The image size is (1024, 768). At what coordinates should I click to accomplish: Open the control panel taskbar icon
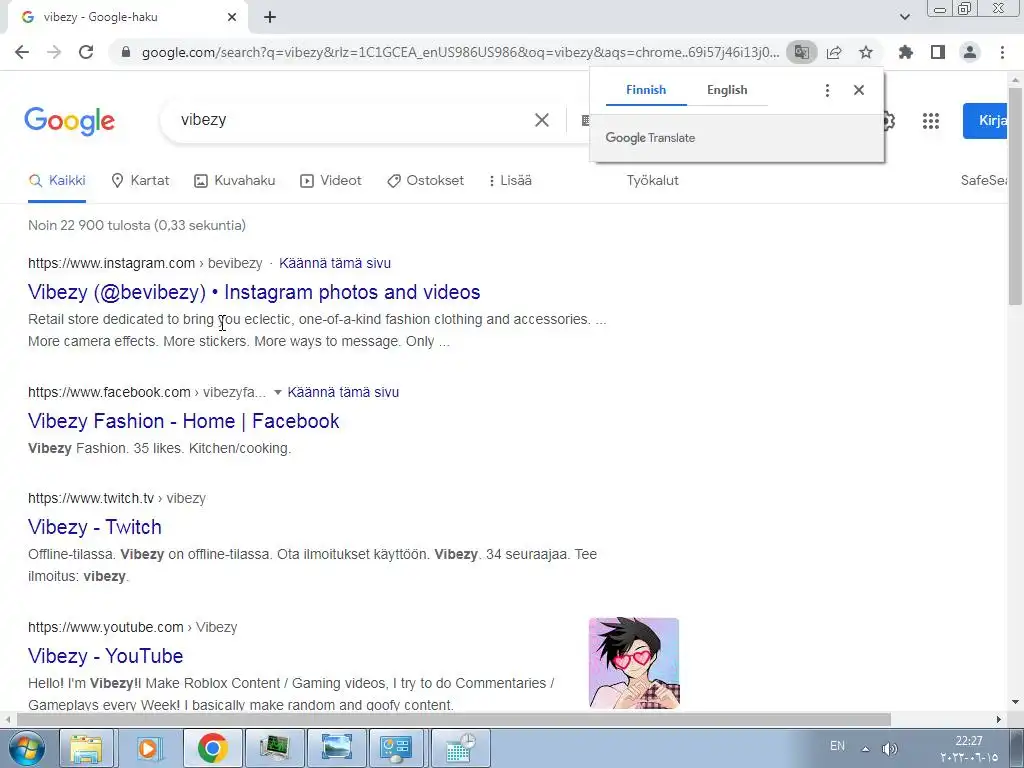396,748
